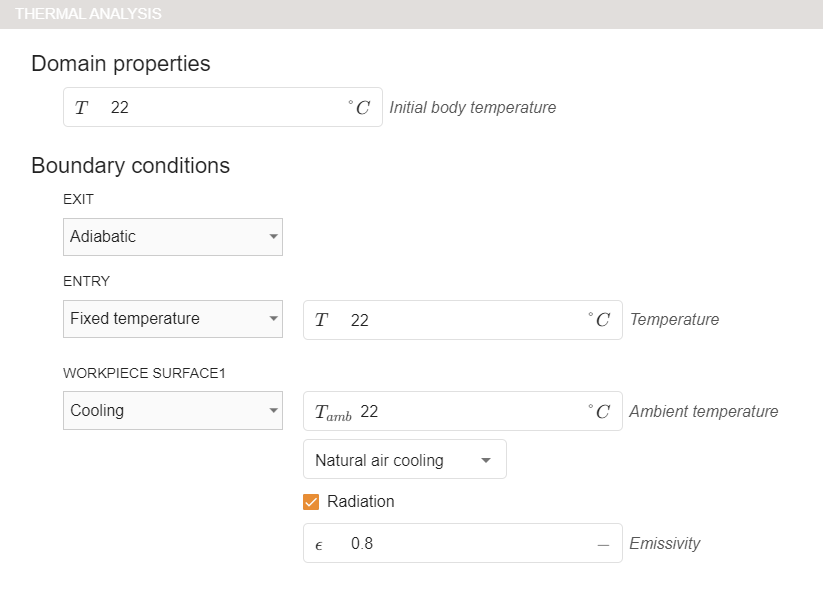The height and width of the screenshot is (592, 823).
Task: Open the Workpiece Surface1 Cooling dropdown
Action: (x=172, y=410)
